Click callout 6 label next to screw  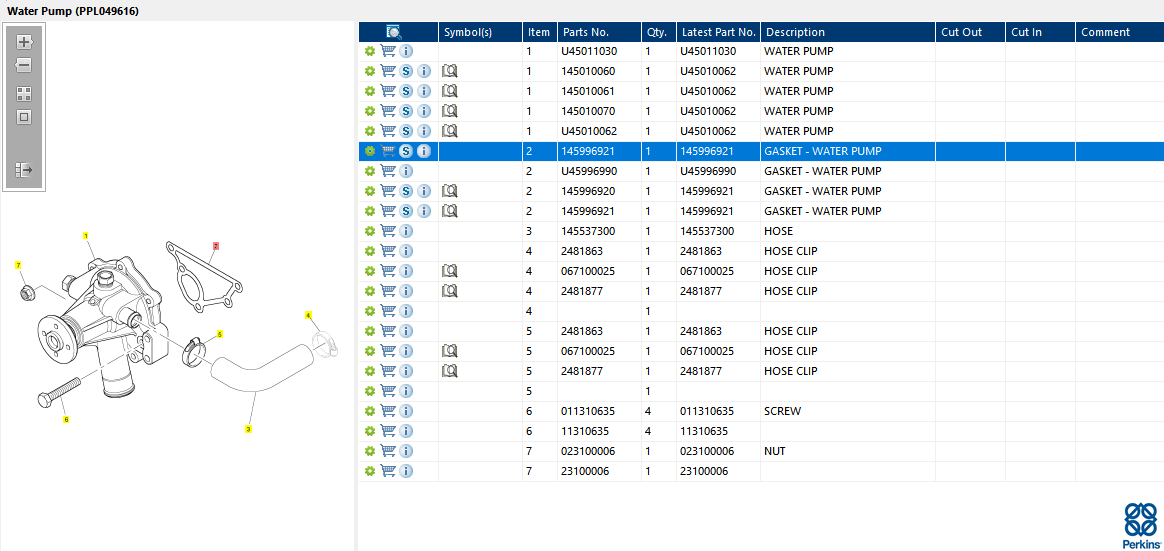(x=66, y=420)
